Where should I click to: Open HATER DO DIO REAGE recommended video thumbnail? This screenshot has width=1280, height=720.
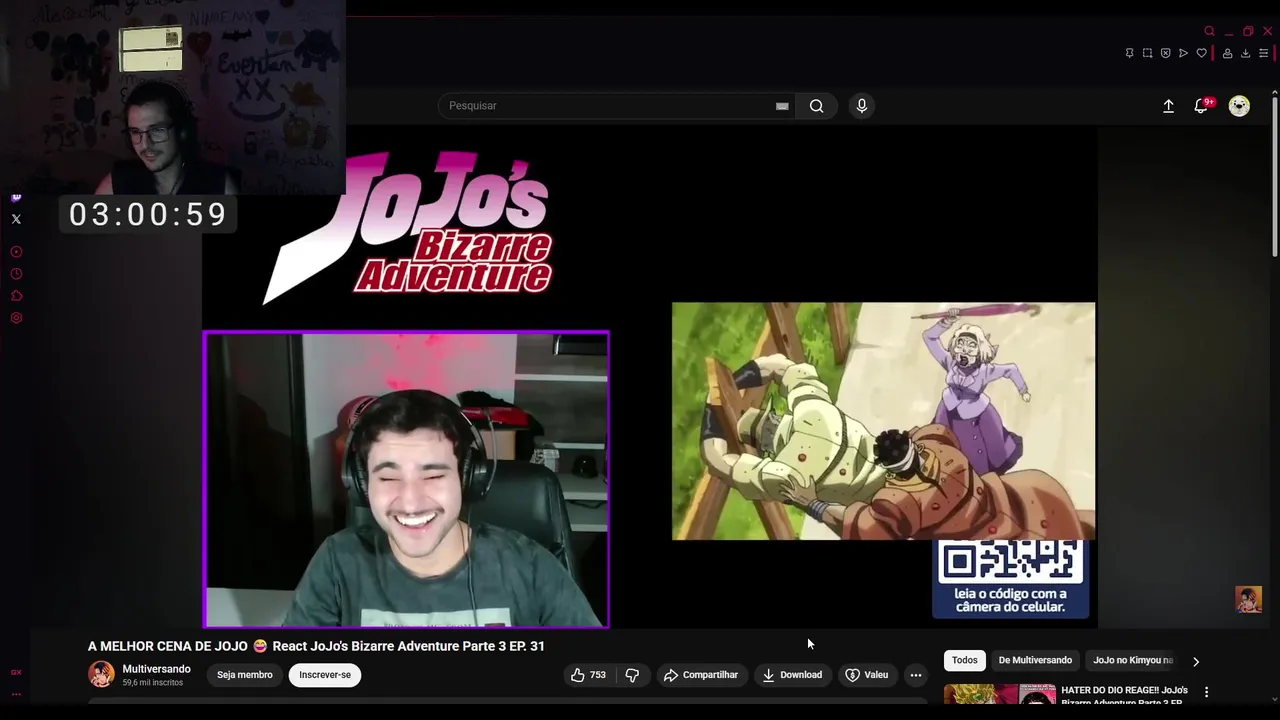[1000, 694]
